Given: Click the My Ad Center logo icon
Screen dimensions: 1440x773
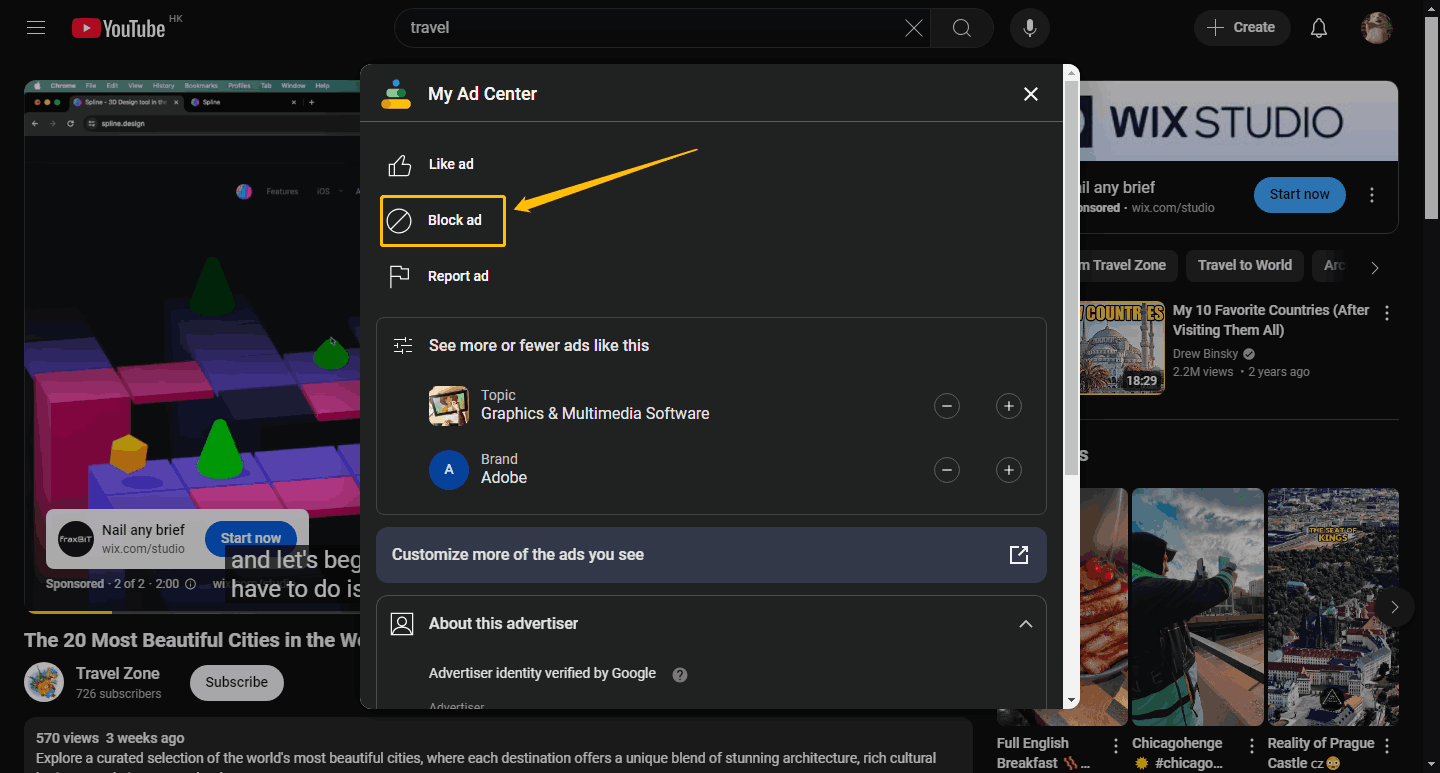Looking at the screenshot, I should 396,94.
